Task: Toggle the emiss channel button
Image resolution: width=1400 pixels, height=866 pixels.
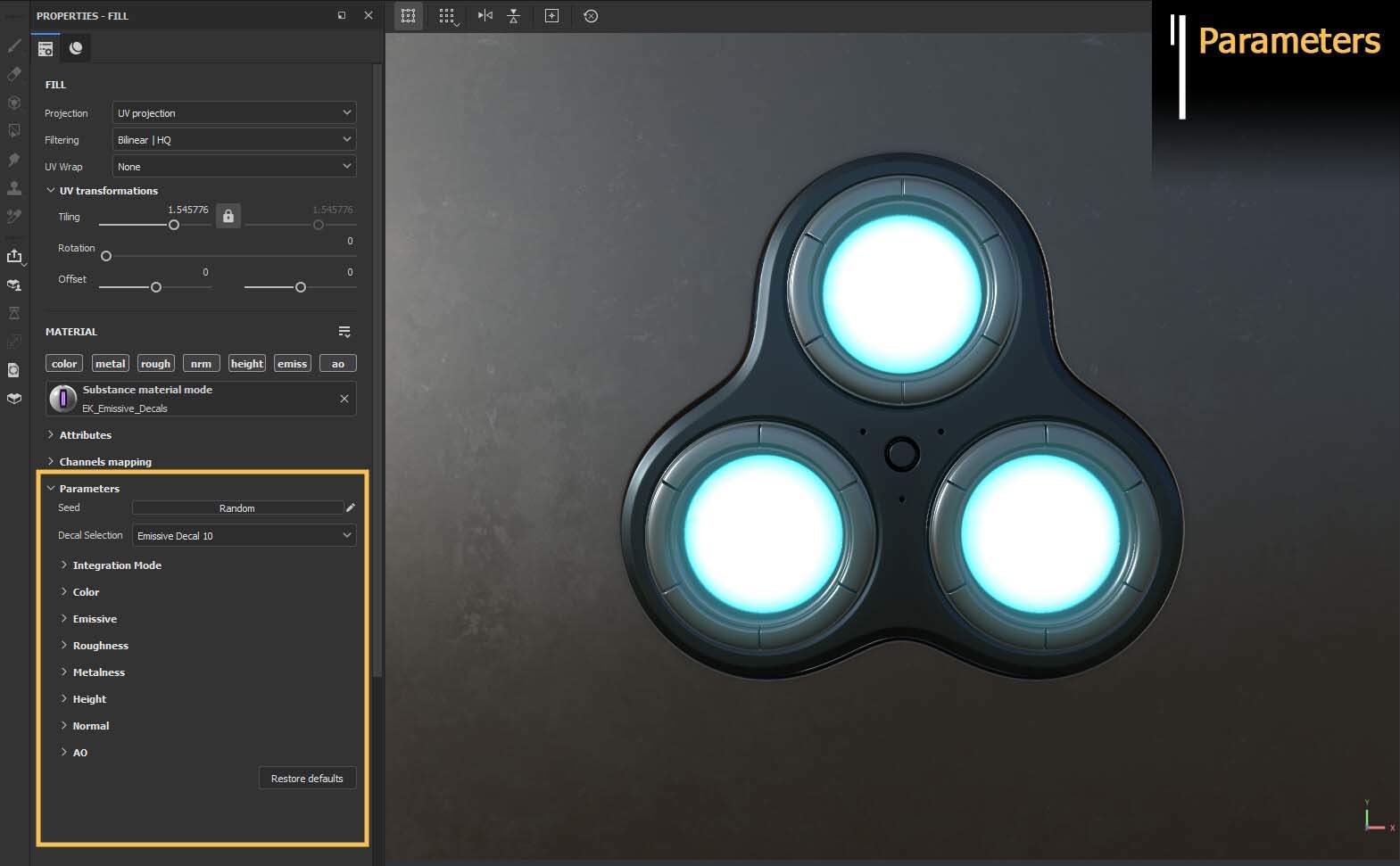Action: 292,363
